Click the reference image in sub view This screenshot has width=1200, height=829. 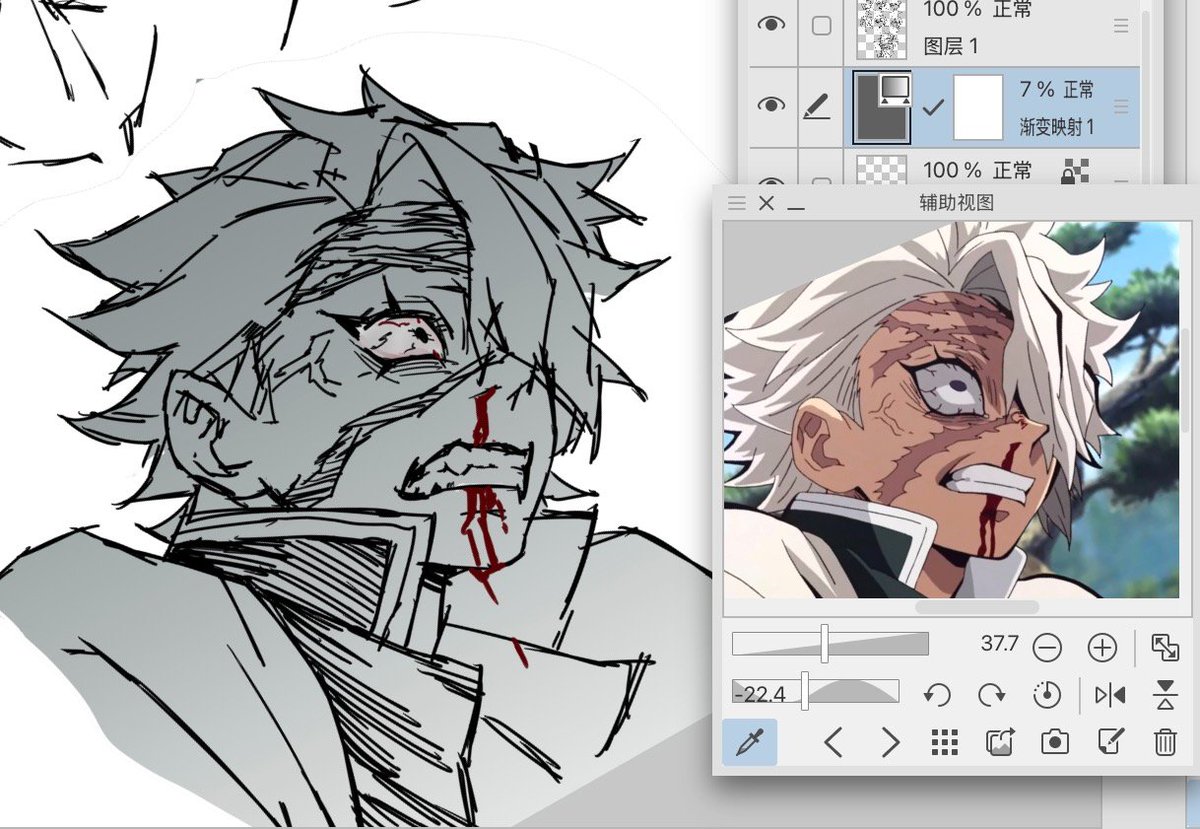tap(951, 410)
